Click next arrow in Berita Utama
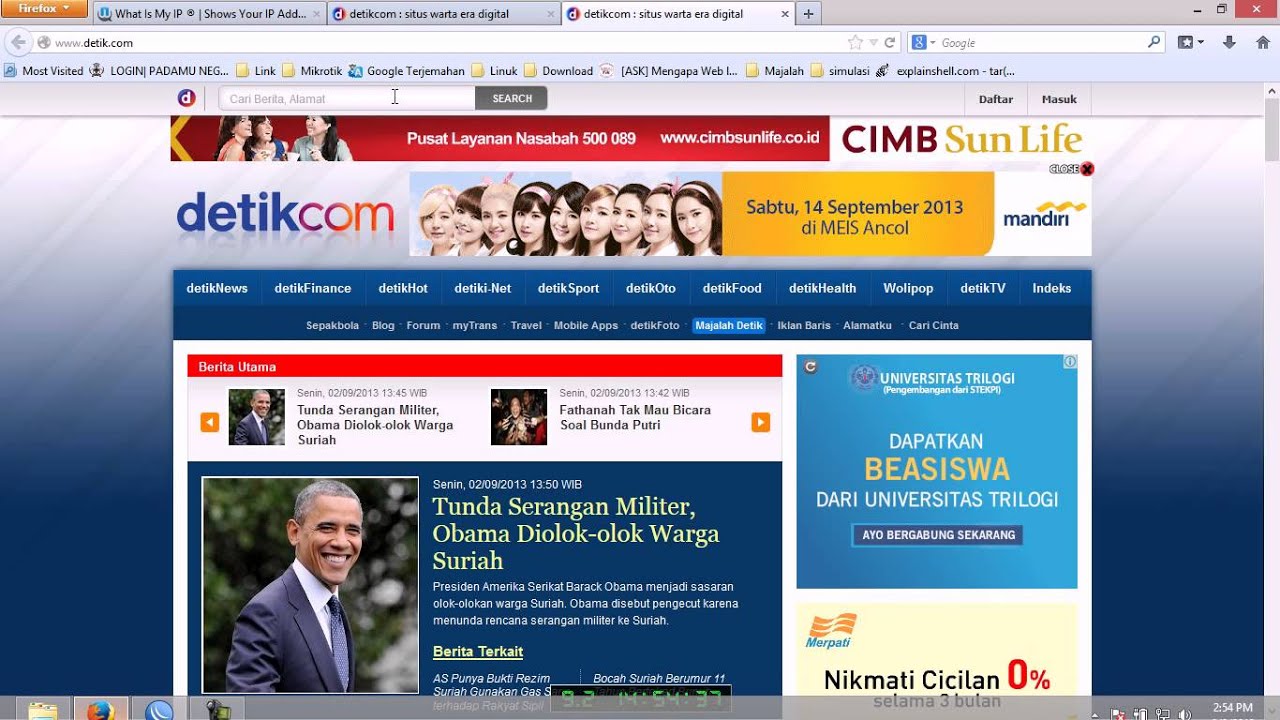The height and width of the screenshot is (720, 1280). [761, 423]
